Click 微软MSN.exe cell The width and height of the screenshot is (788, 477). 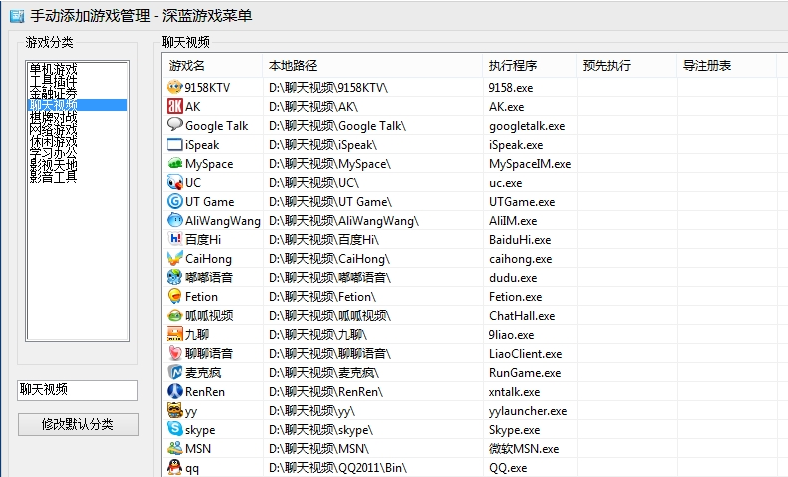[524, 449]
